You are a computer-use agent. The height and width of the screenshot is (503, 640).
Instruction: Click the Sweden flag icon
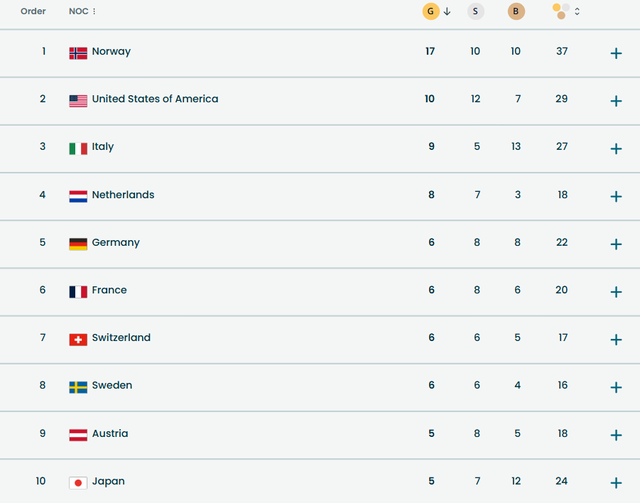[x=78, y=386]
